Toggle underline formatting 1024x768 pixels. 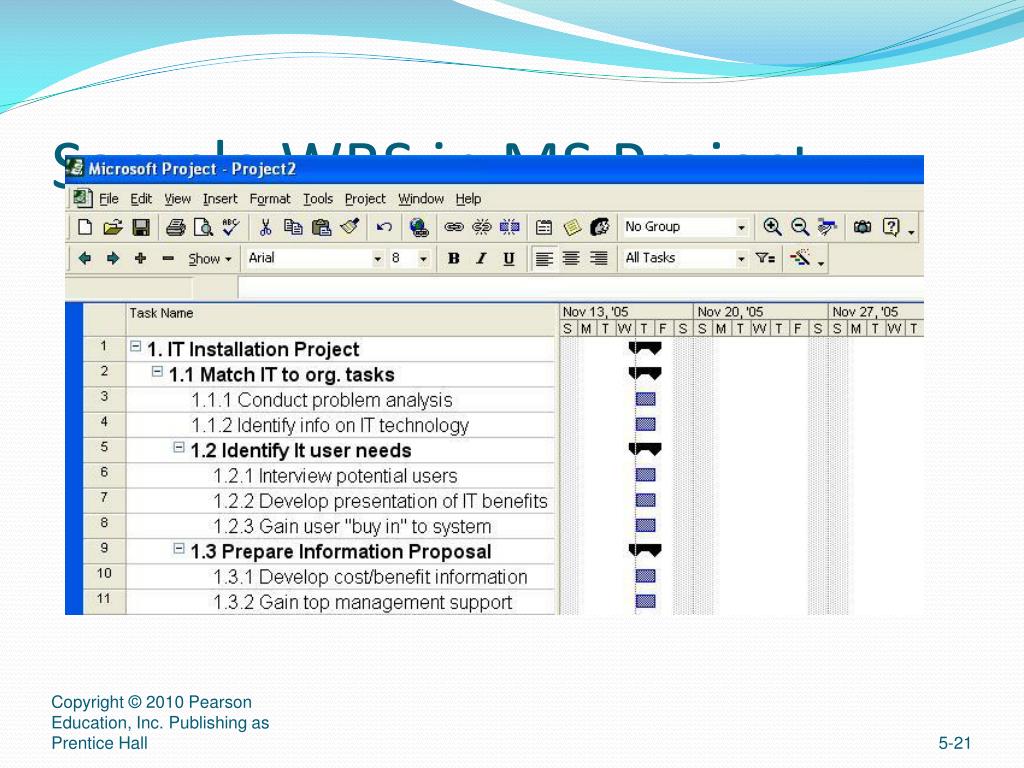coord(509,259)
